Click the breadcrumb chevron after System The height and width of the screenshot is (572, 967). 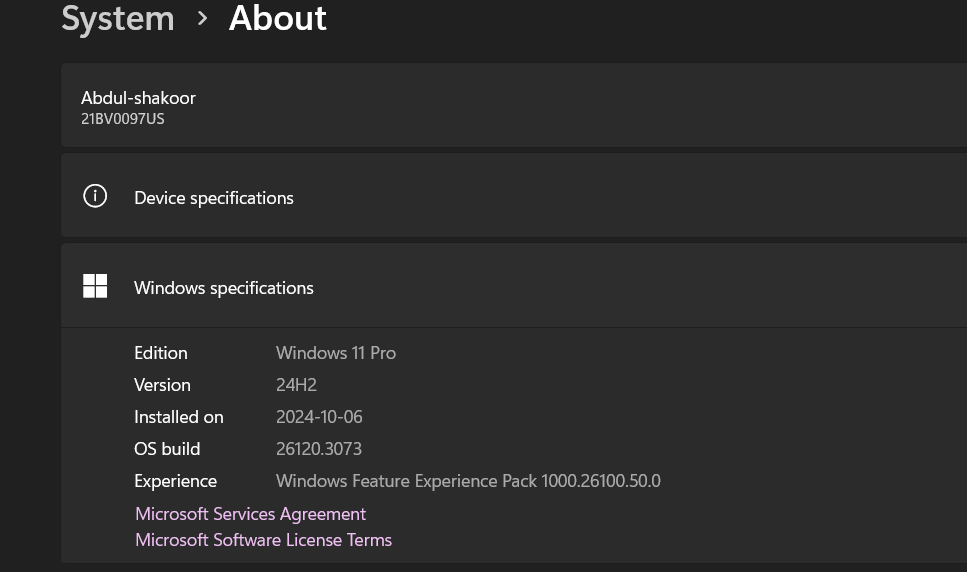(202, 18)
